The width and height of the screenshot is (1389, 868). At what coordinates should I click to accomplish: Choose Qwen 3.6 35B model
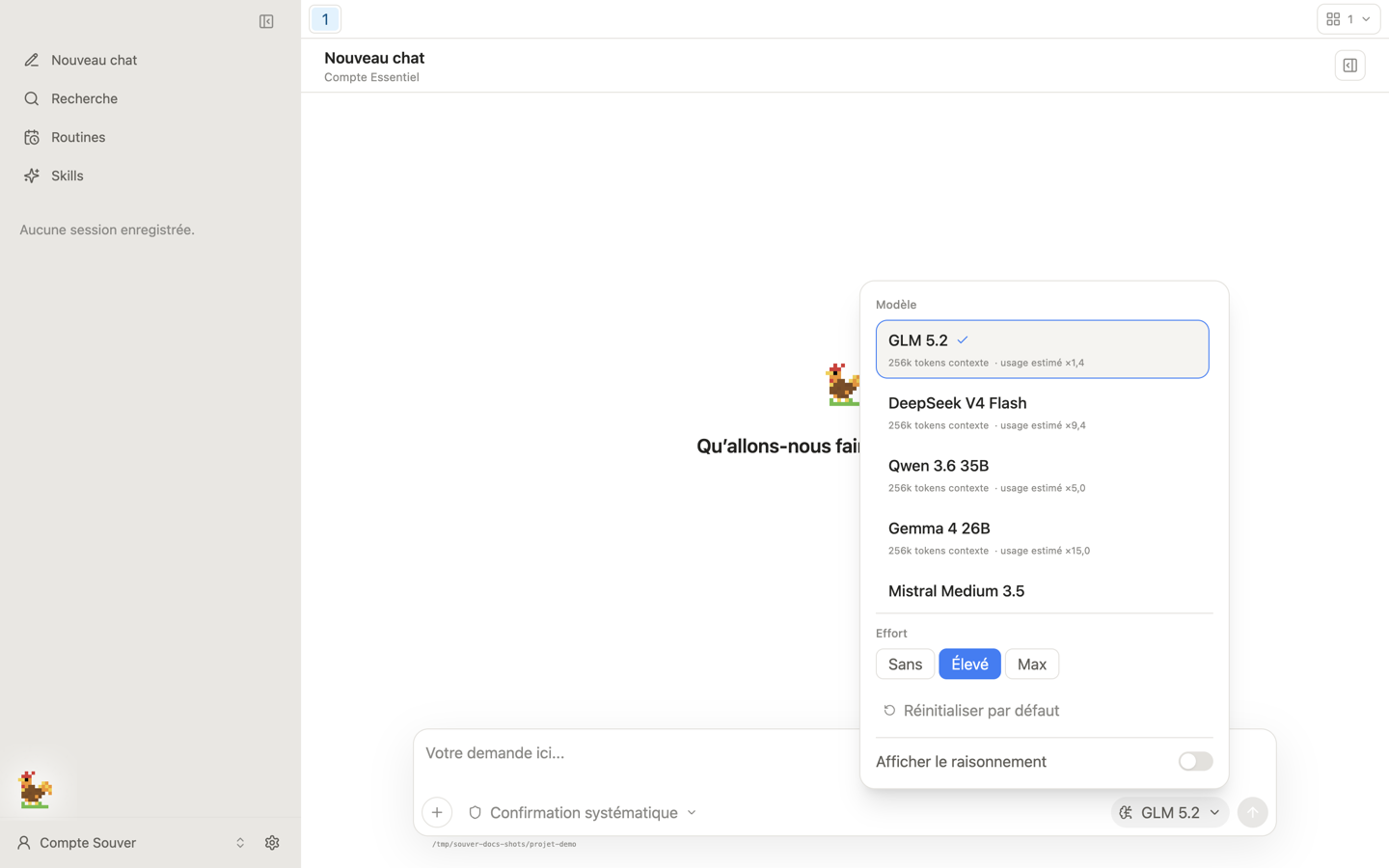coord(1042,475)
